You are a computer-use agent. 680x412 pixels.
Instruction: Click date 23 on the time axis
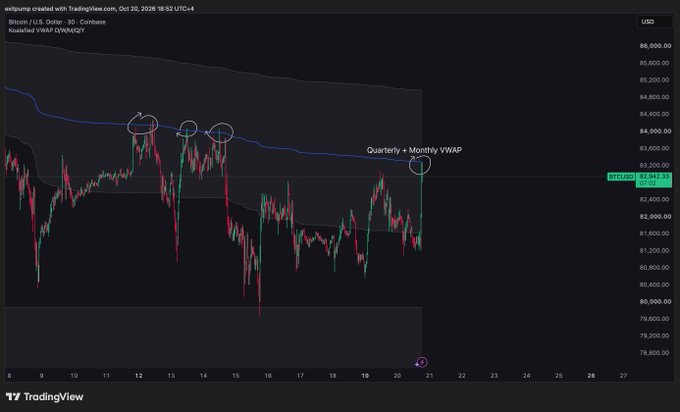(494, 376)
